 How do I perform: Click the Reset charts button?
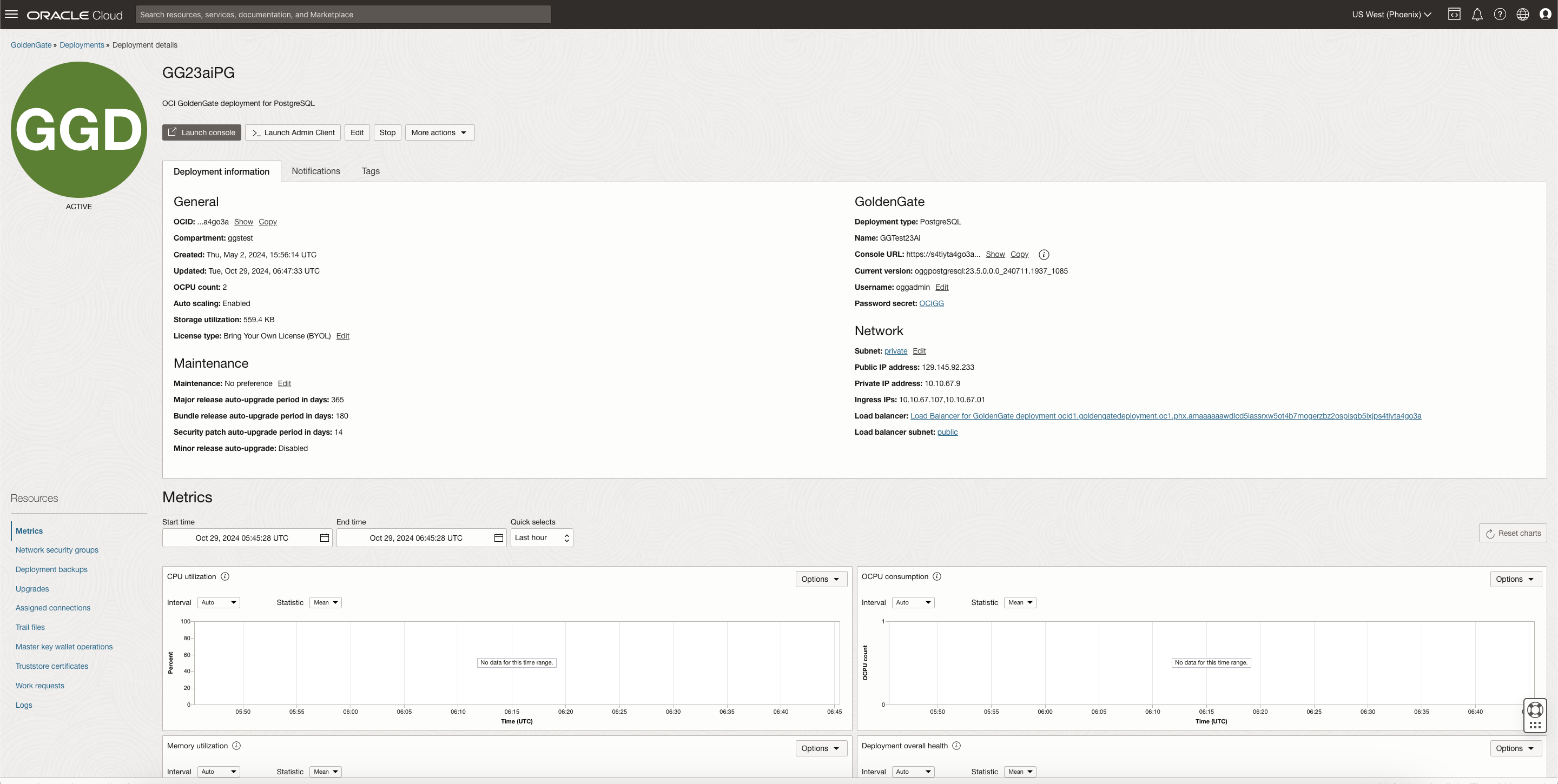coord(1513,533)
